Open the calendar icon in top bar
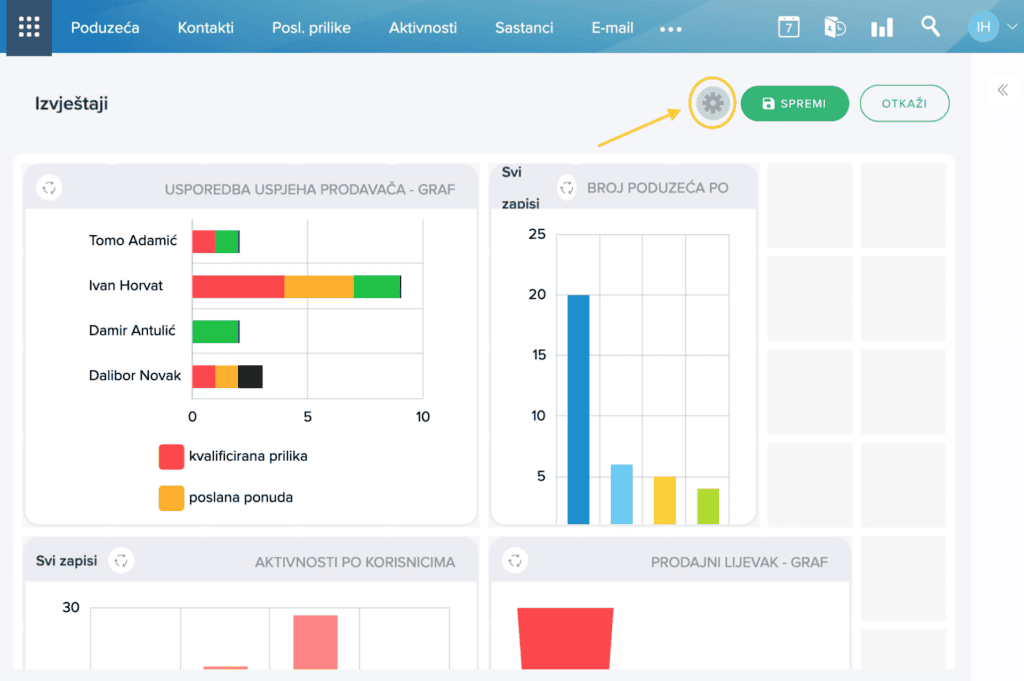The height and width of the screenshot is (681, 1024). pyautogui.click(x=788, y=27)
